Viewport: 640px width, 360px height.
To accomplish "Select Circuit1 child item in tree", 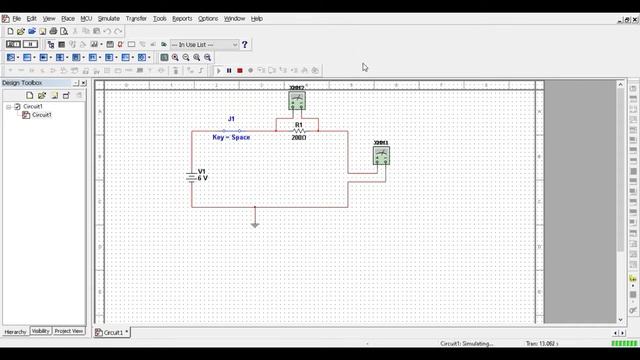I will tap(42, 115).
